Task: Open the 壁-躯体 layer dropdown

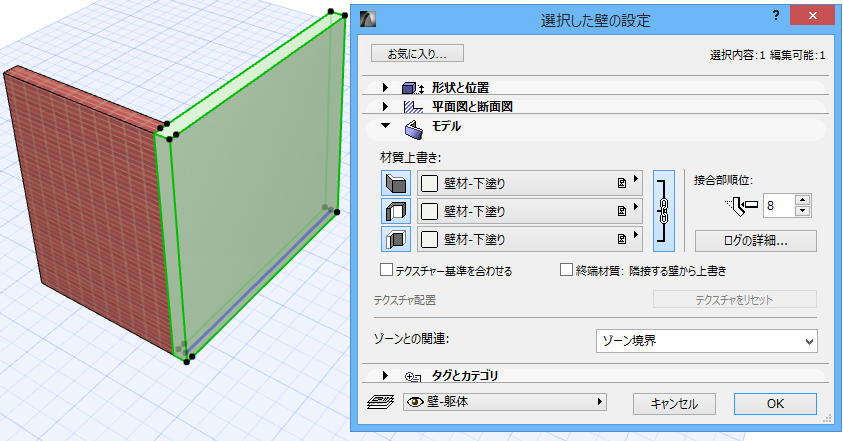Action: point(505,402)
